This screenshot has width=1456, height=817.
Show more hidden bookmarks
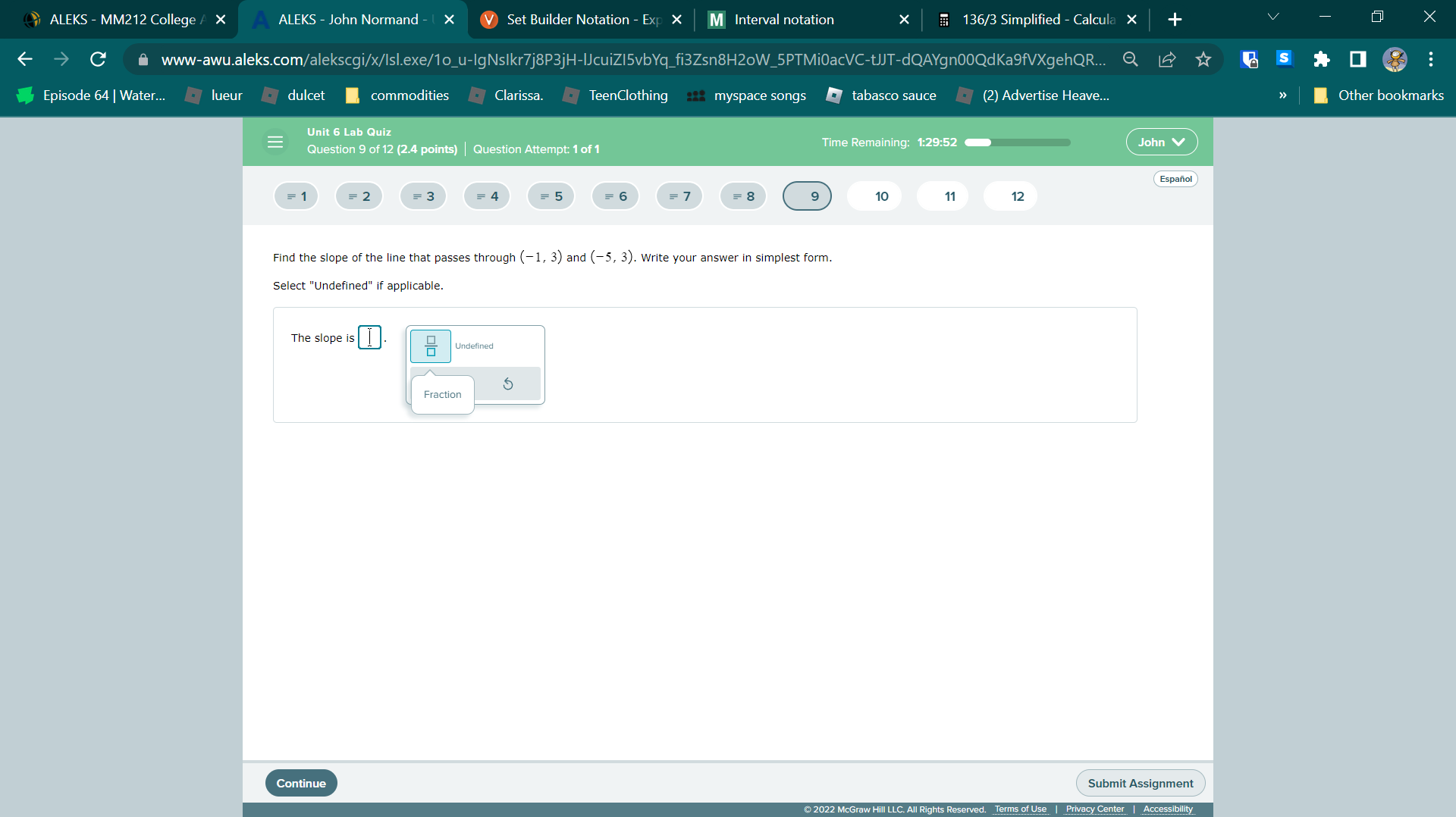click(x=1283, y=95)
